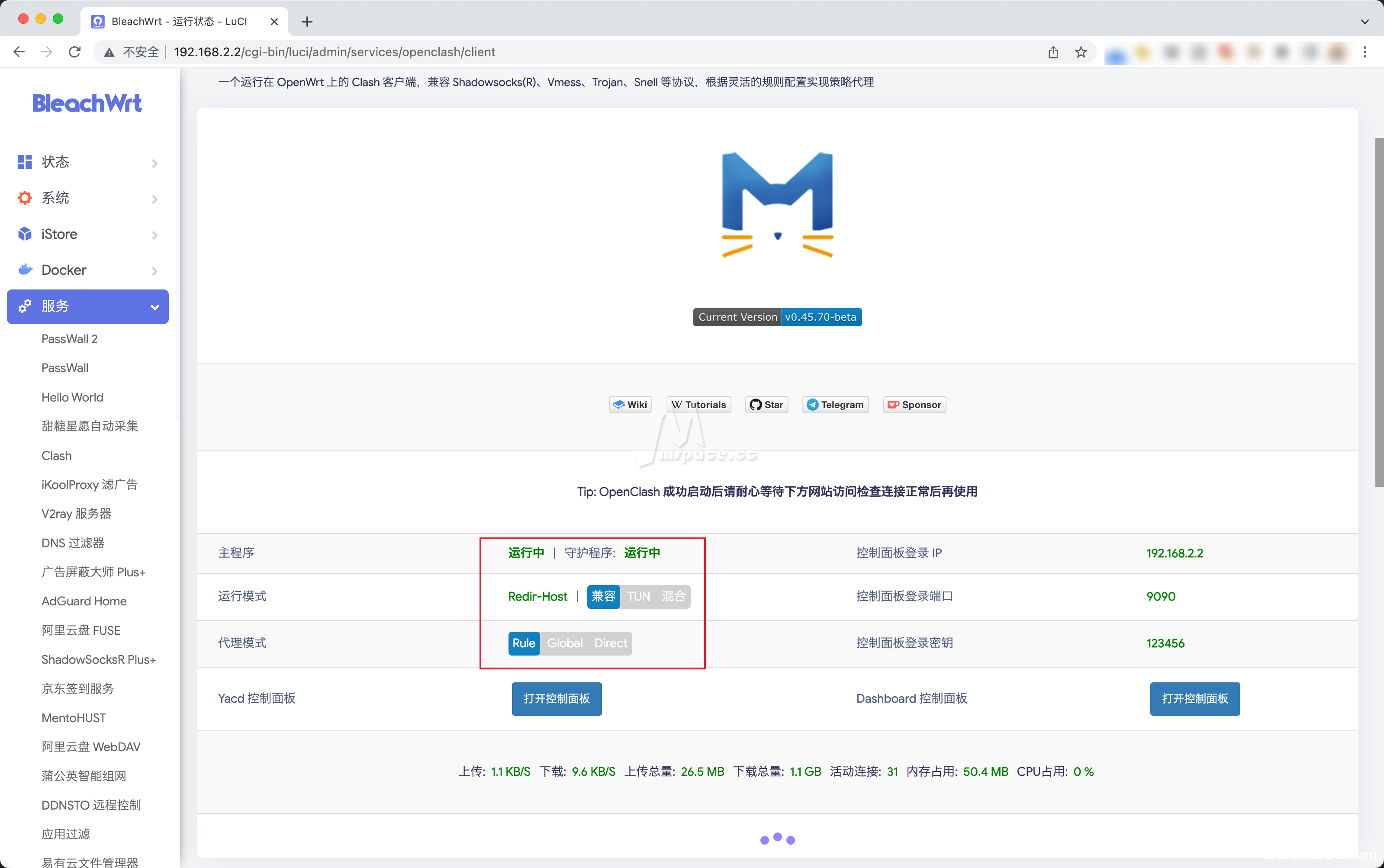Viewport: 1384px width, 868px height.
Task: Switch proxy mode to Global
Action: click(x=566, y=643)
